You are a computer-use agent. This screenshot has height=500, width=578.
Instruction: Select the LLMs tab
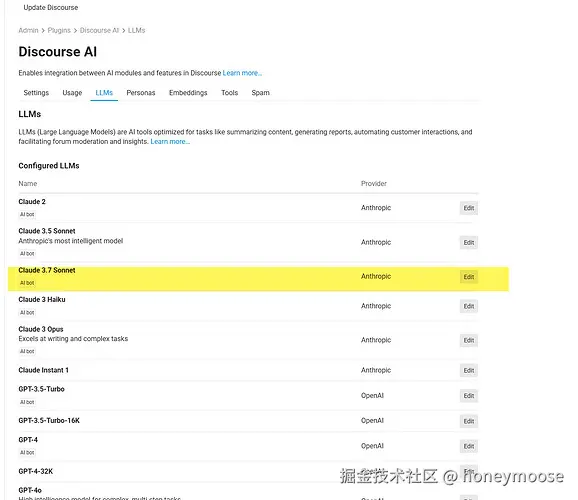[104, 93]
